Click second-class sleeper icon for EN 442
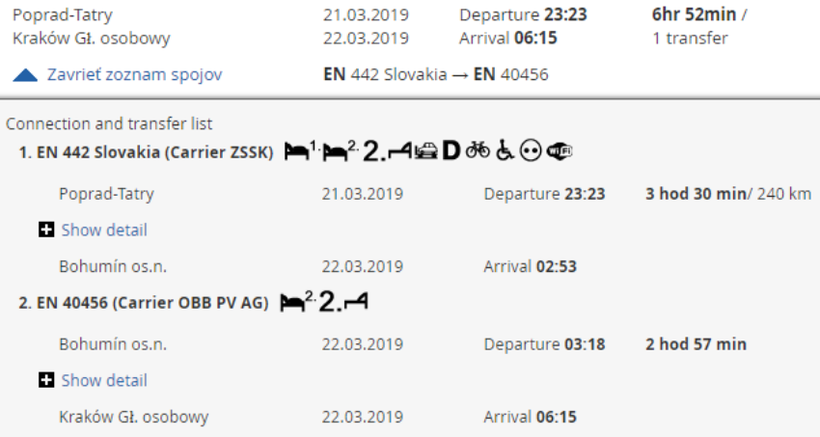Viewport: 820px width, 437px height. [x=340, y=151]
